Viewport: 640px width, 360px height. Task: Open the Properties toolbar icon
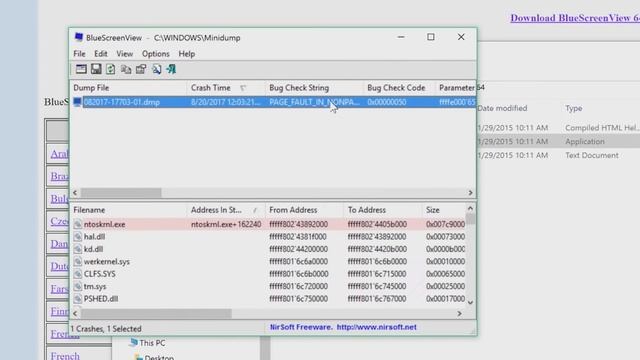pyautogui.click(x=141, y=69)
